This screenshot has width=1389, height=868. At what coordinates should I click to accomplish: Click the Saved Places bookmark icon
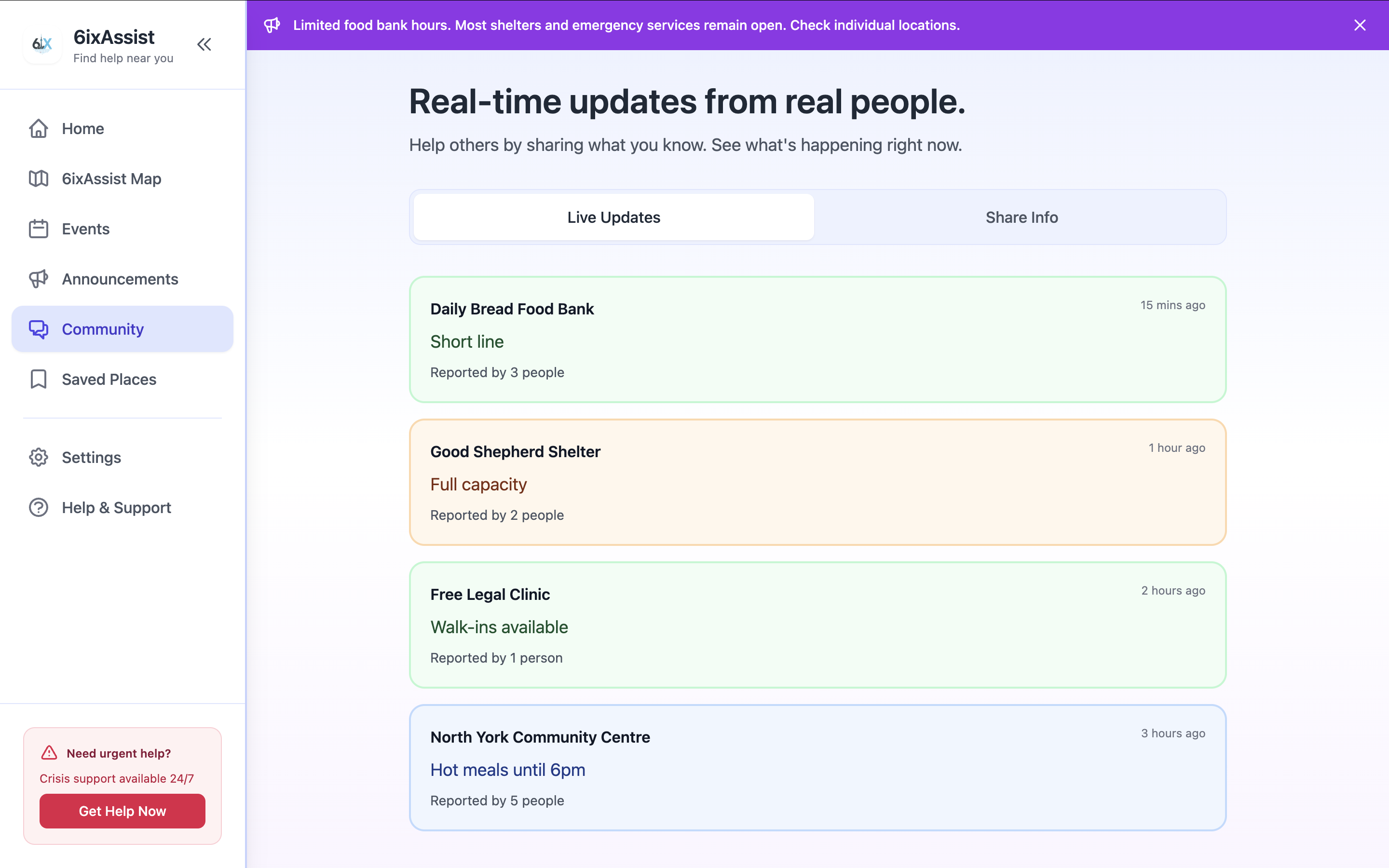click(39, 380)
